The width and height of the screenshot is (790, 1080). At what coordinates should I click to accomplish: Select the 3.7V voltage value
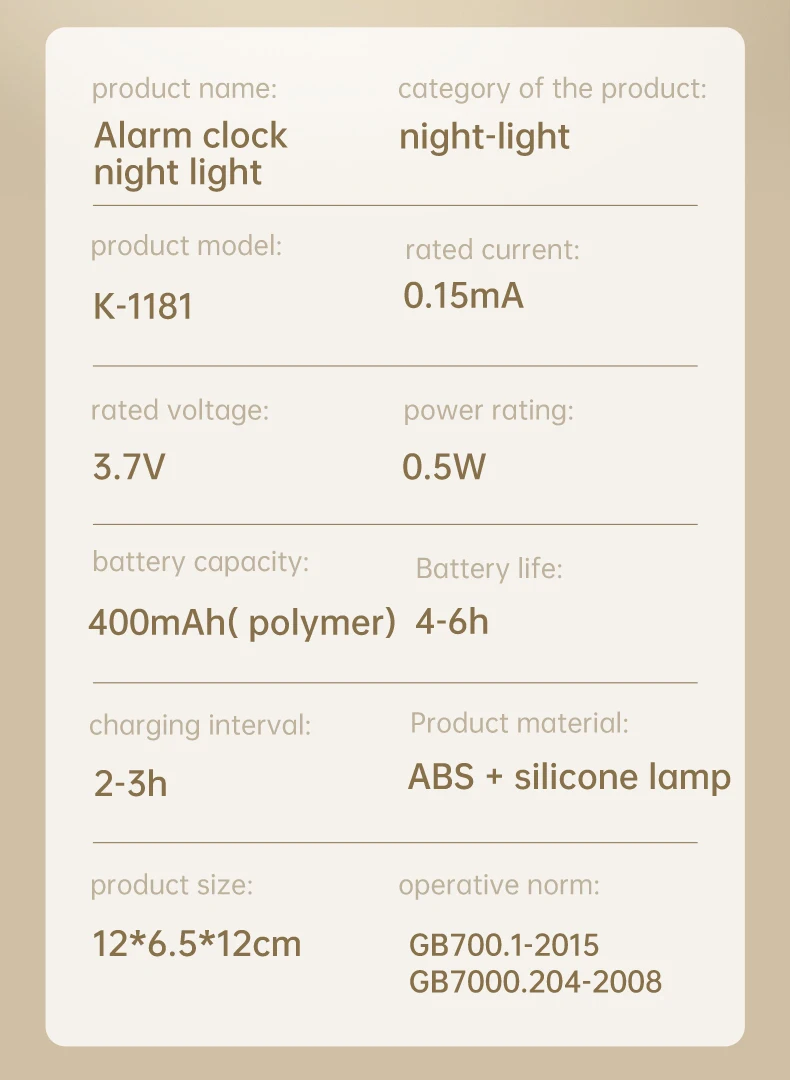click(x=129, y=467)
